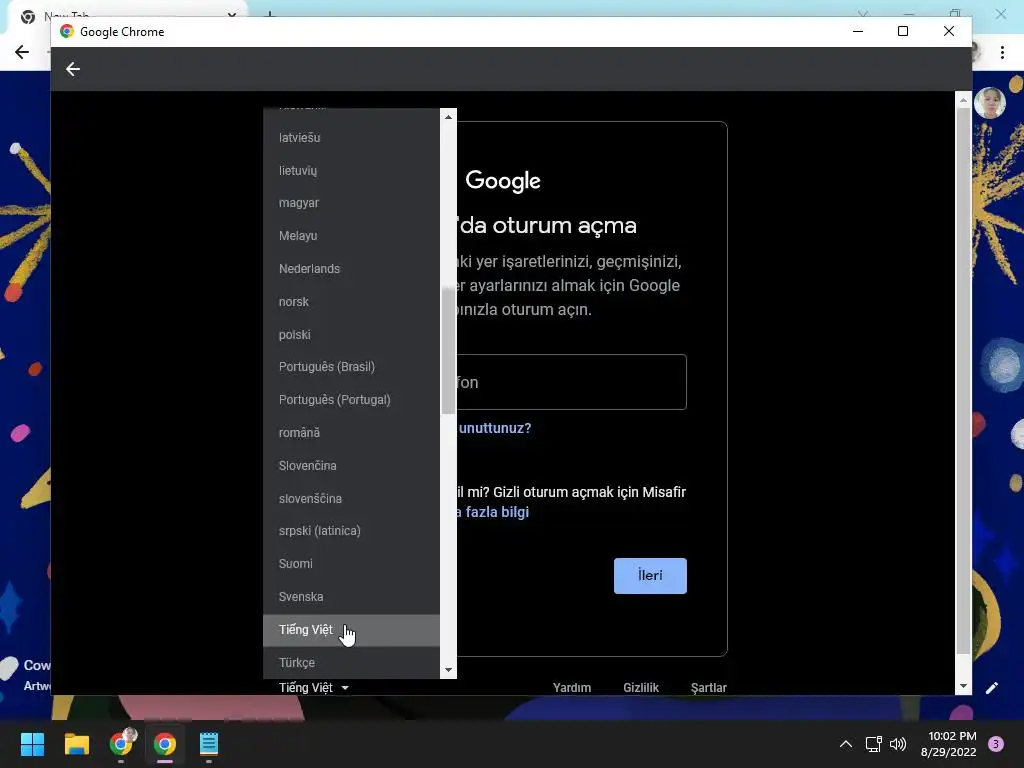Open the Gizlilik privacy link

[x=641, y=688]
